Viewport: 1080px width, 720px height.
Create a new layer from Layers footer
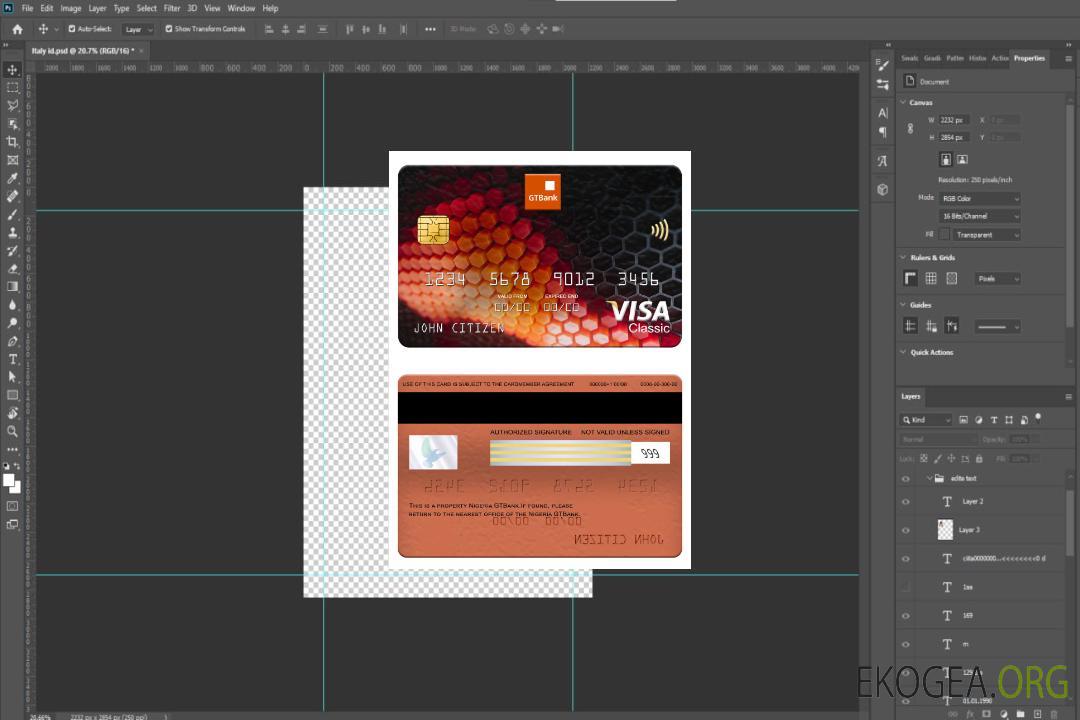point(1038,714)
